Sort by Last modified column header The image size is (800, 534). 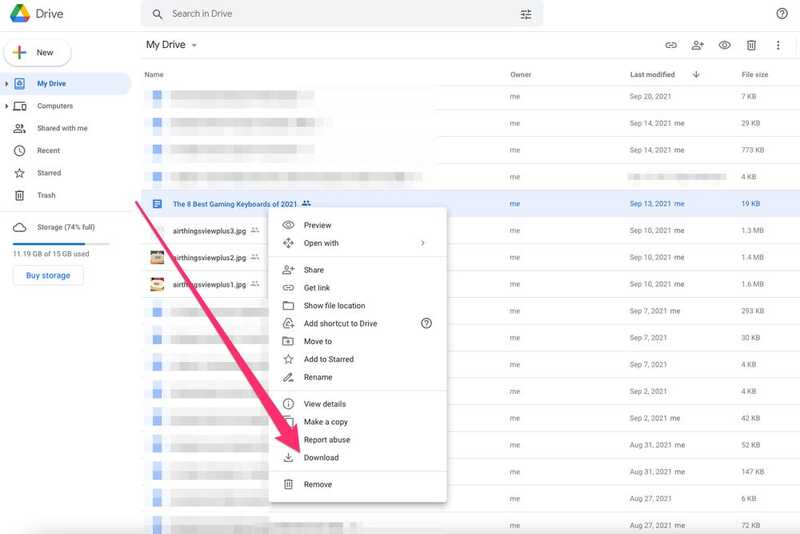click(x=653, y=75)
